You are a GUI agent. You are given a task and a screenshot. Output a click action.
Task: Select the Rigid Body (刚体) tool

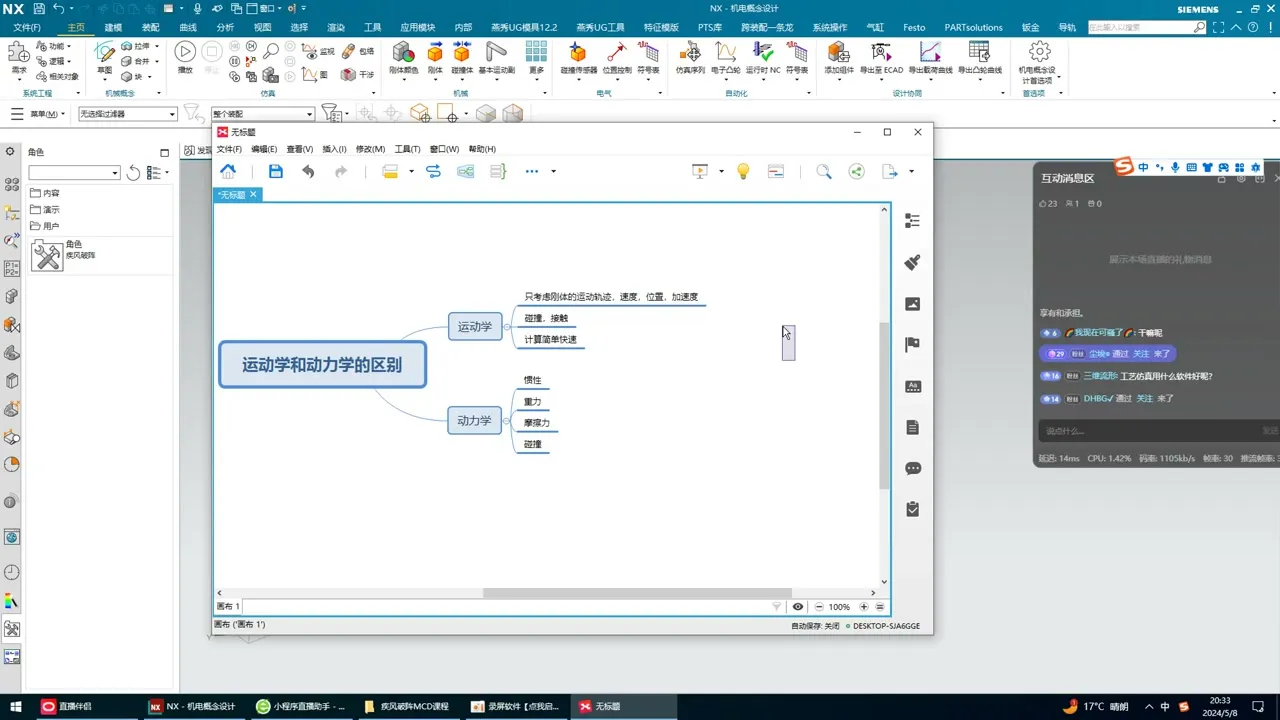435,57
